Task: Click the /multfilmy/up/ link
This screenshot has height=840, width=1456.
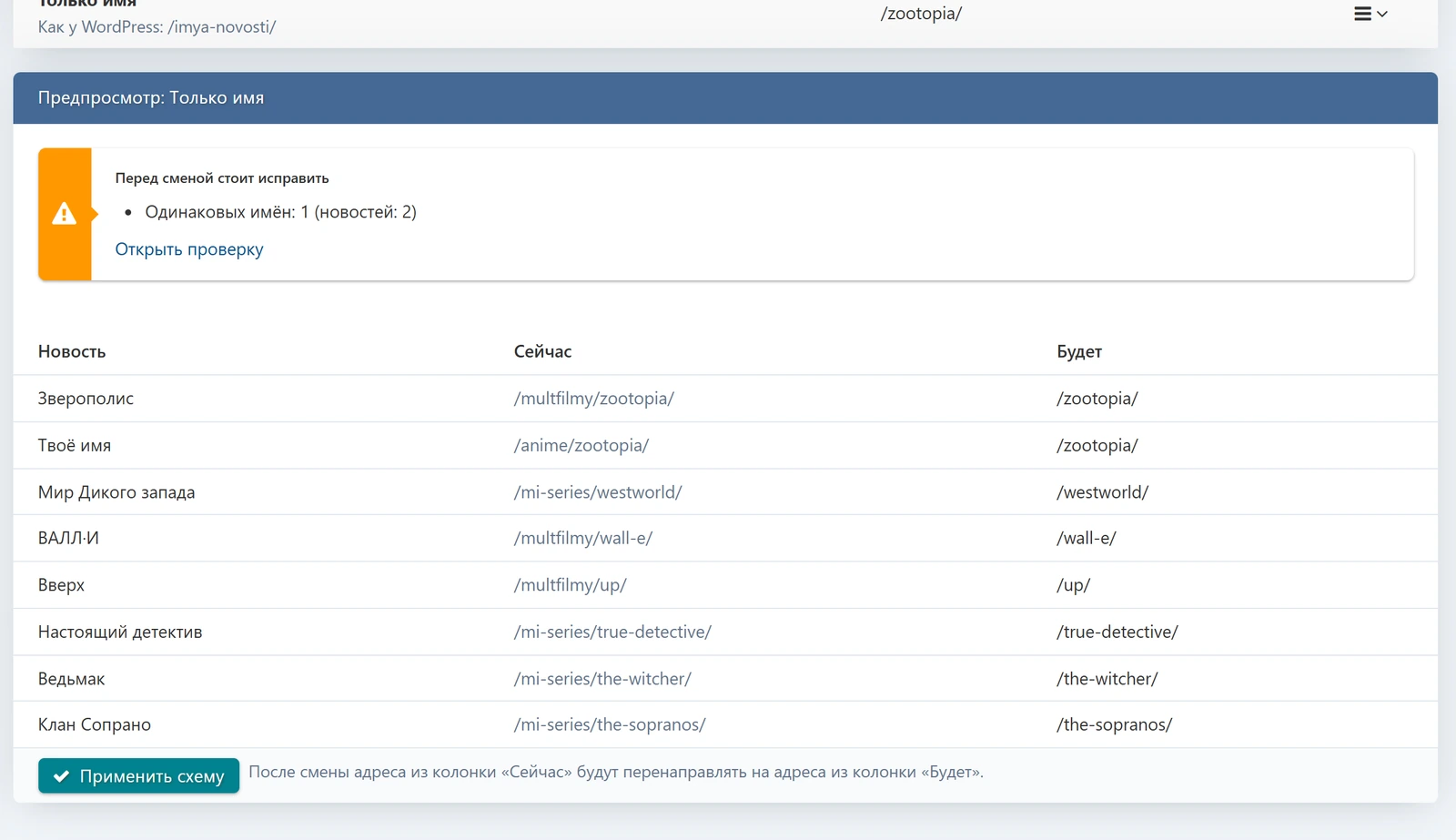Action: 571,585
